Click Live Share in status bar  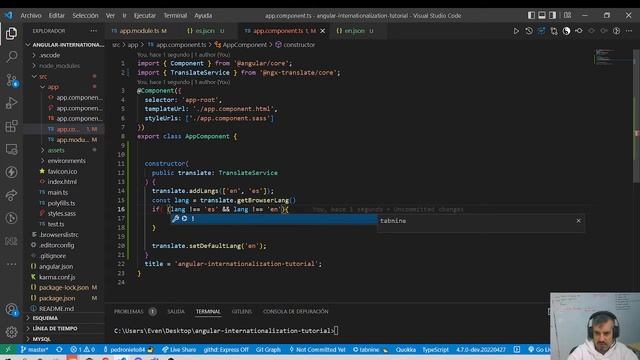pos(178,350)
